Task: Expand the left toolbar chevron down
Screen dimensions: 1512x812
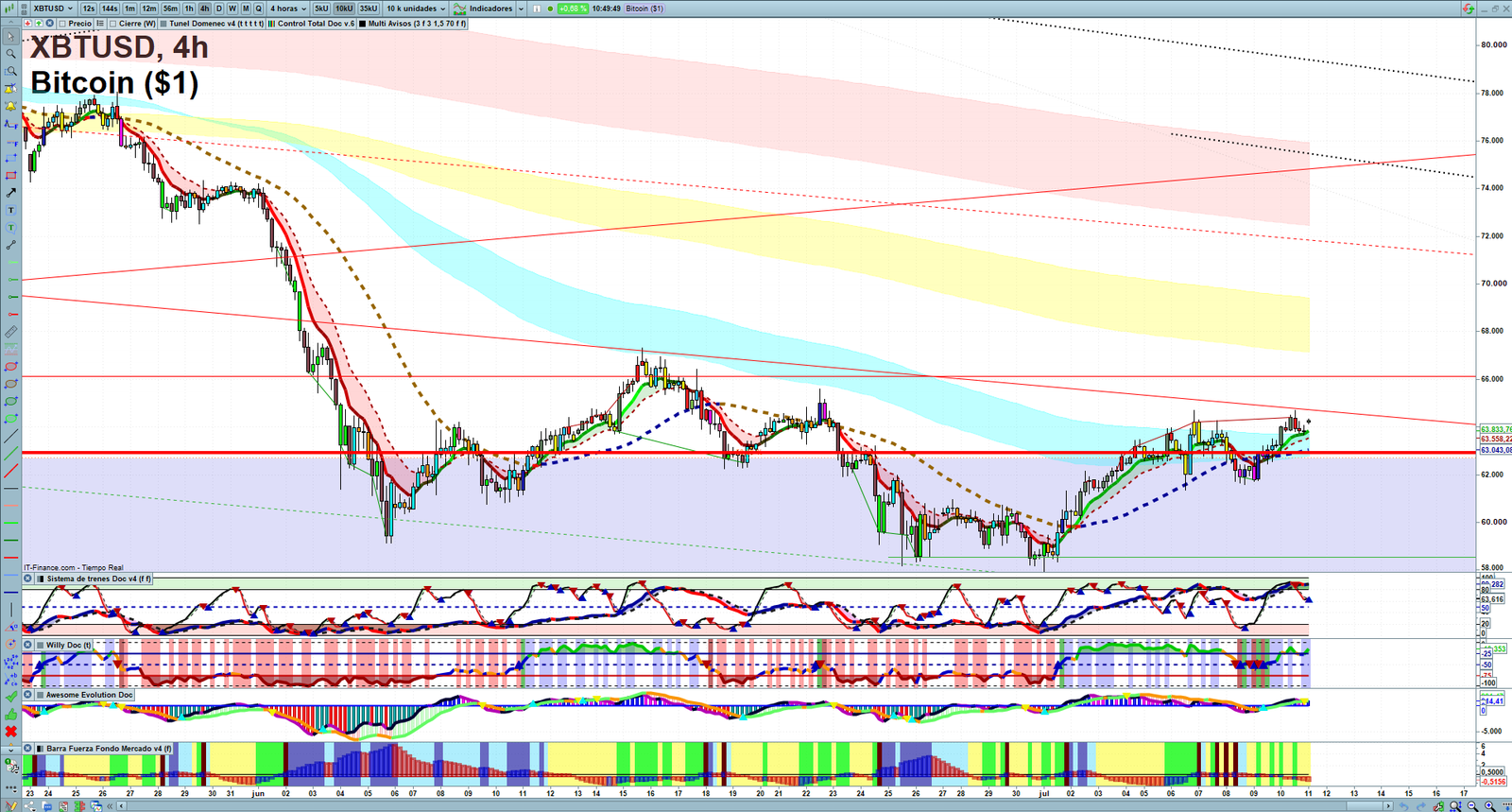Action: [x=11, y=750]
